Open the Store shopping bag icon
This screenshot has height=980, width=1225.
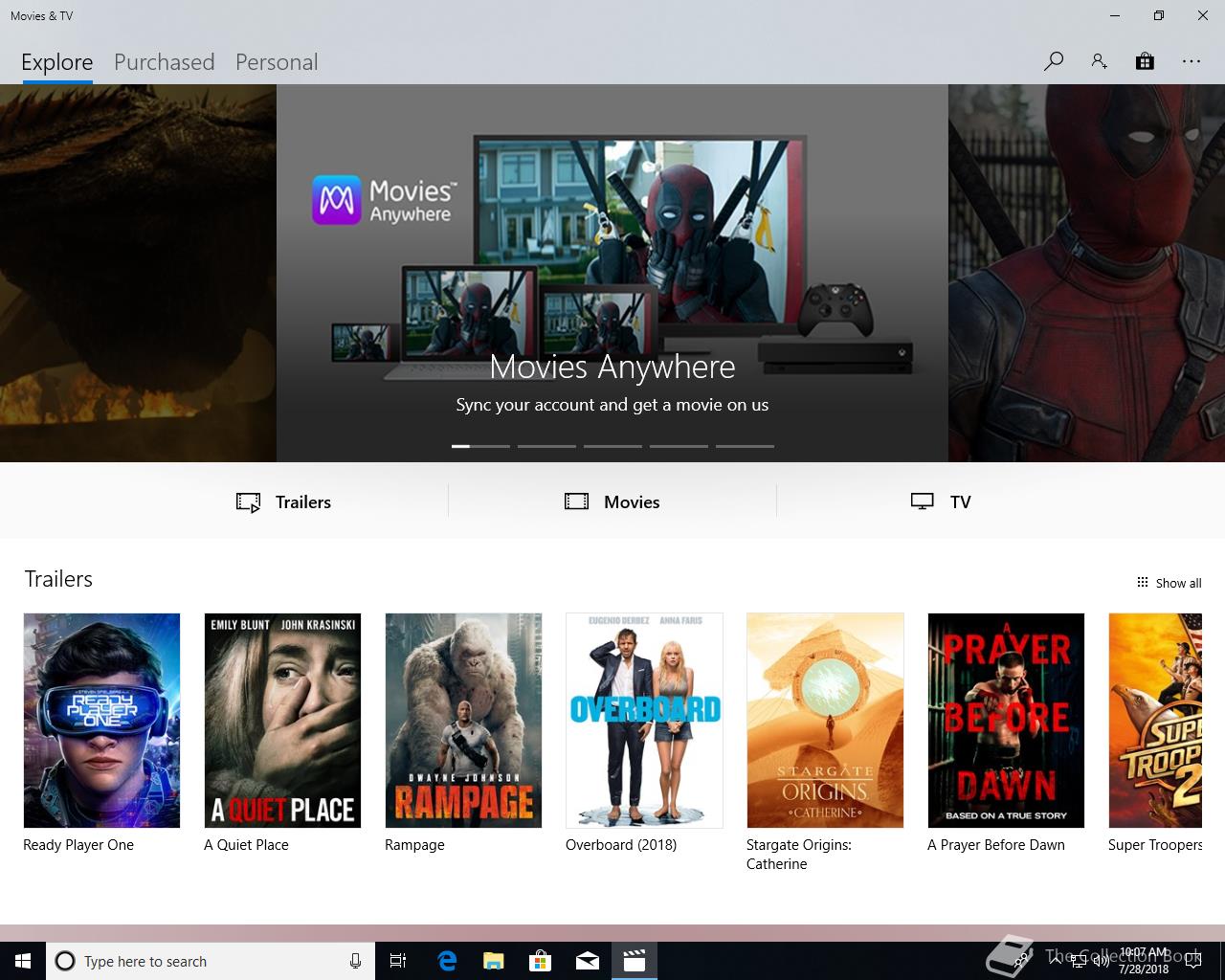coord(1145,62)
